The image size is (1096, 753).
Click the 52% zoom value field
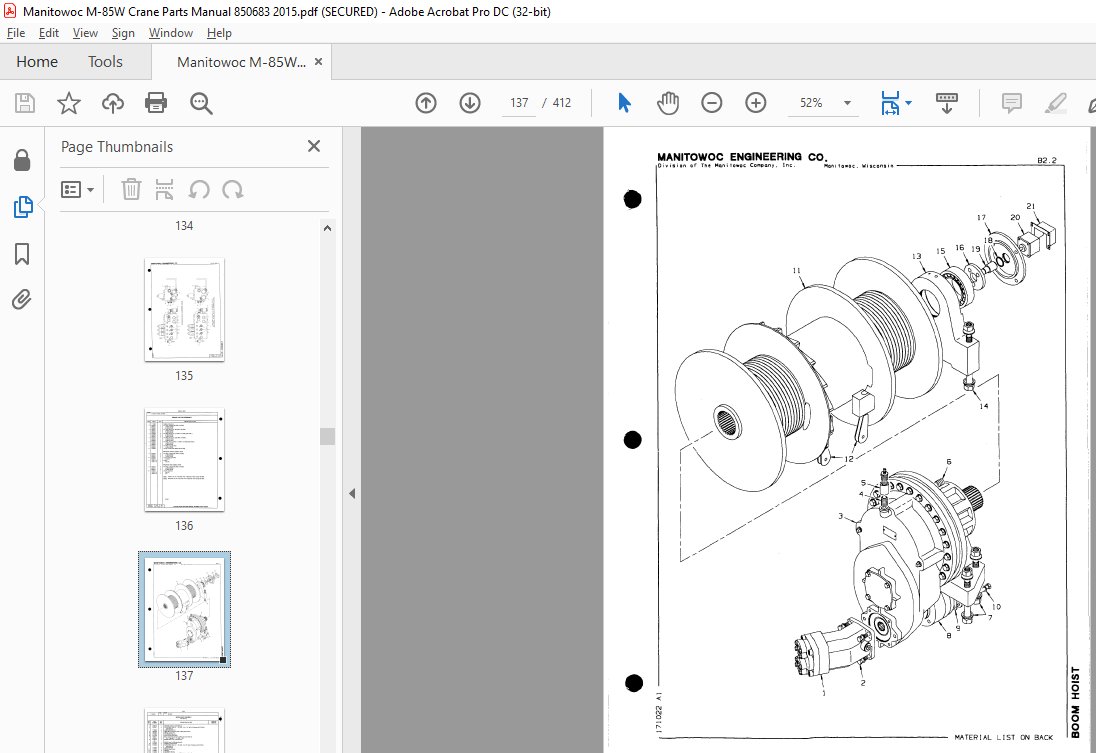[x=811, y=103]
